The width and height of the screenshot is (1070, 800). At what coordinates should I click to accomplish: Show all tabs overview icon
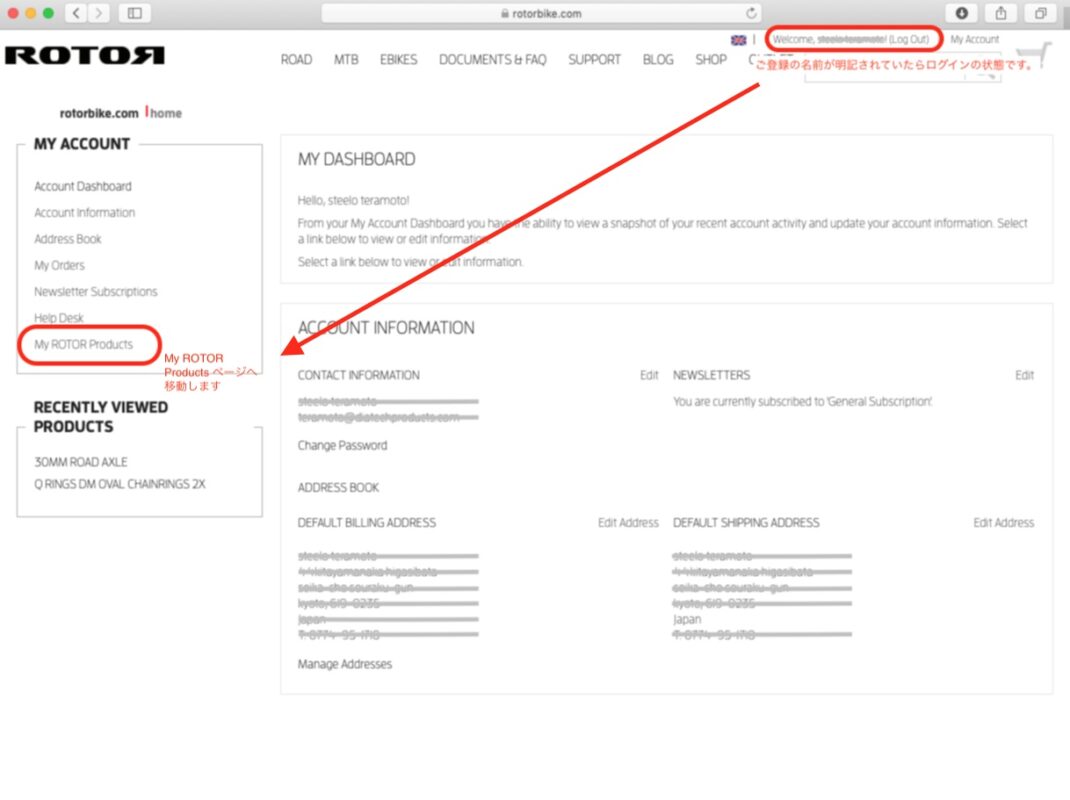(1041, 13)
